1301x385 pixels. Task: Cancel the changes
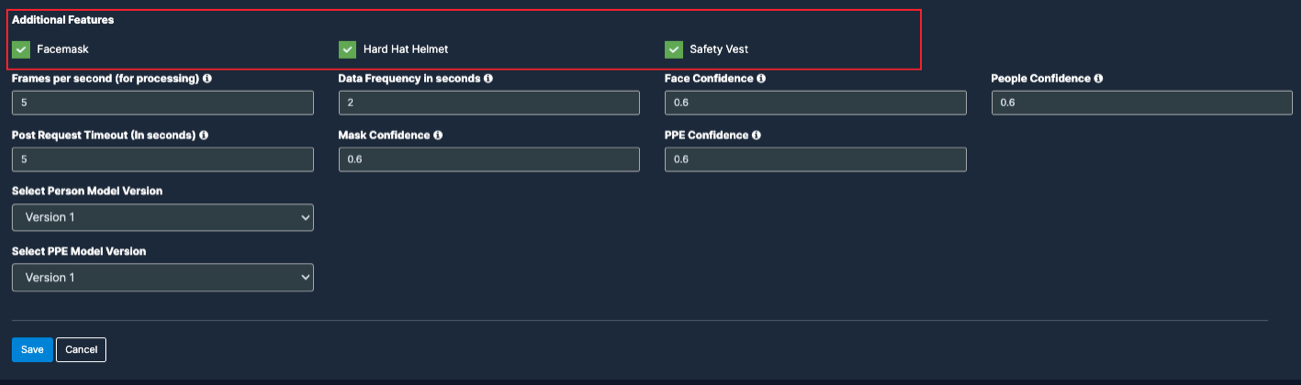click(x=81, y=350)
